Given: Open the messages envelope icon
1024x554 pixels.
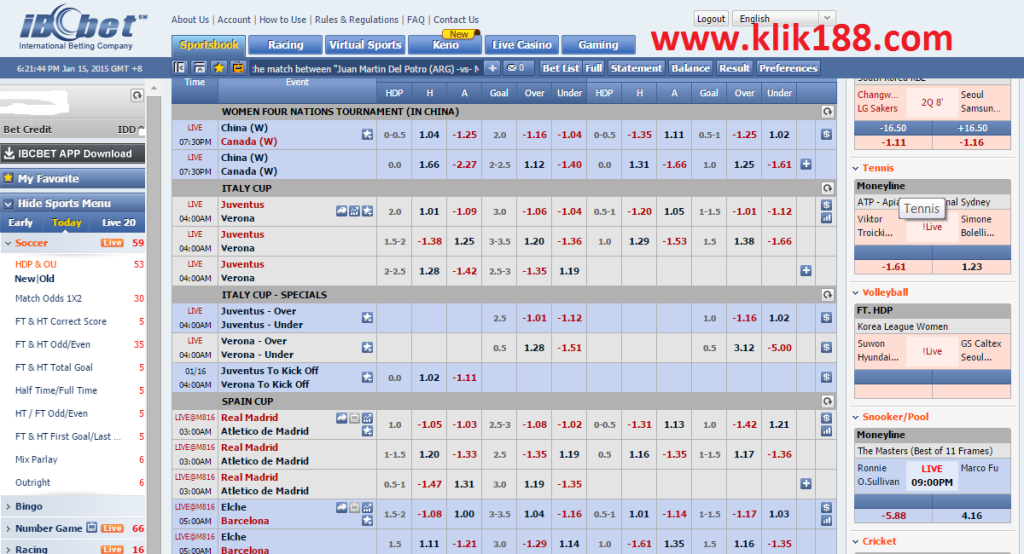Looking at the screenshot, I should tap(516, 68).
